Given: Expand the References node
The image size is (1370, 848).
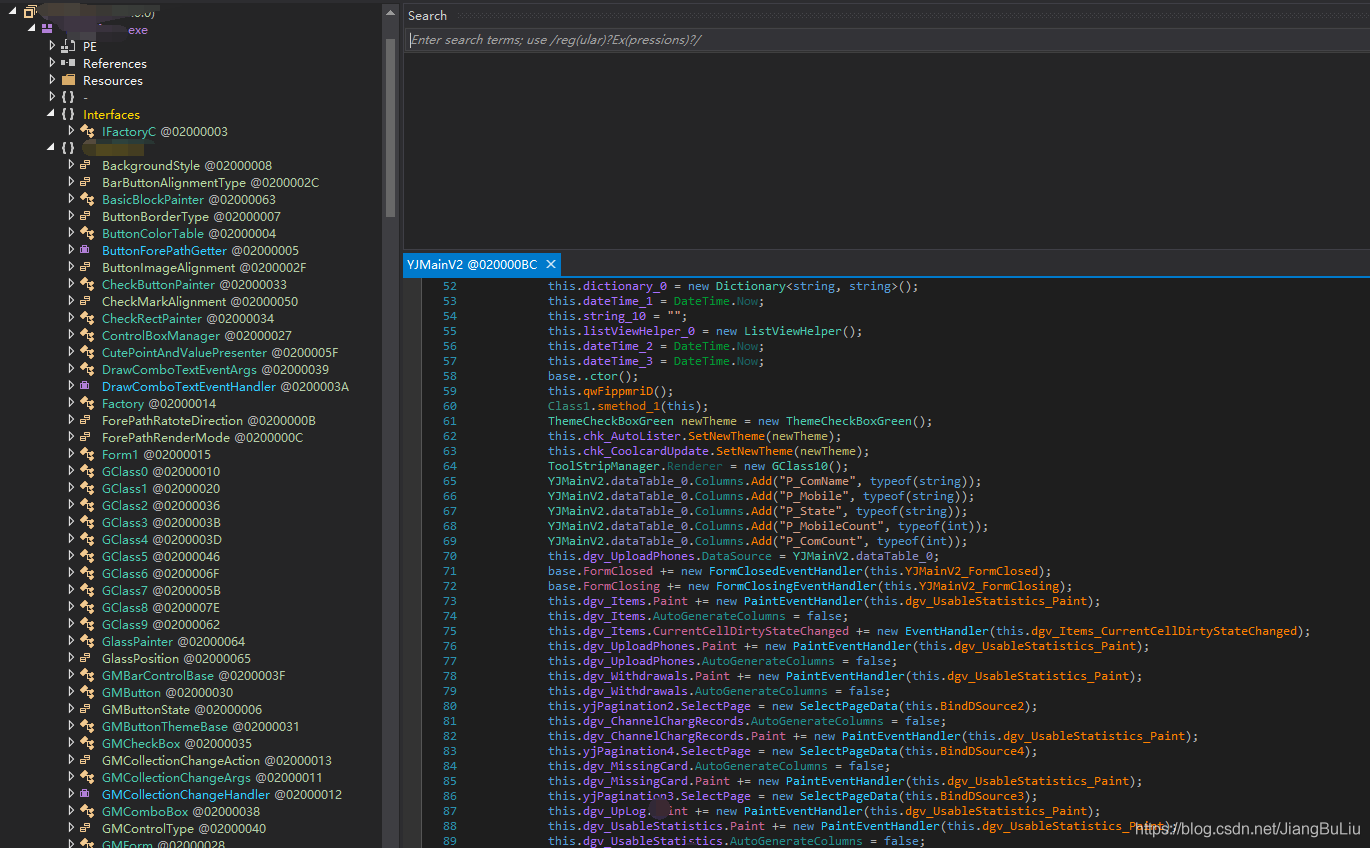Looking at the screenshot, I should [x=52, y=63].
